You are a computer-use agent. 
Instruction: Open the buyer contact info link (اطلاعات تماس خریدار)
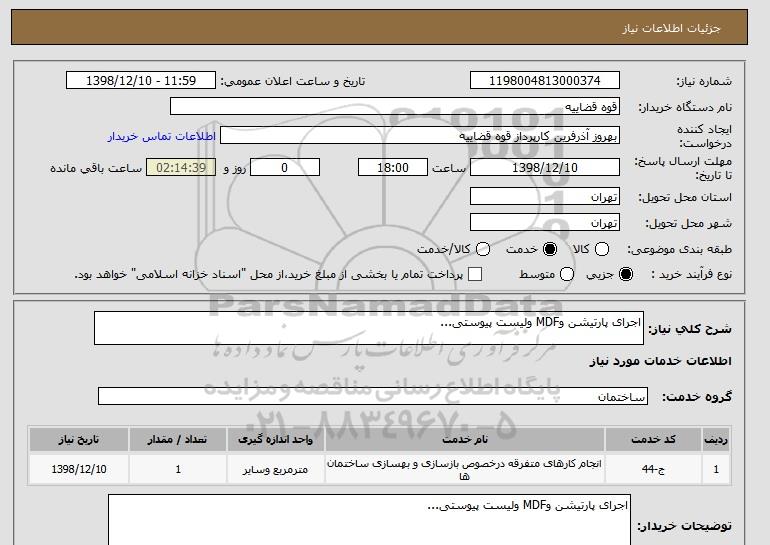tap(162, 136)
